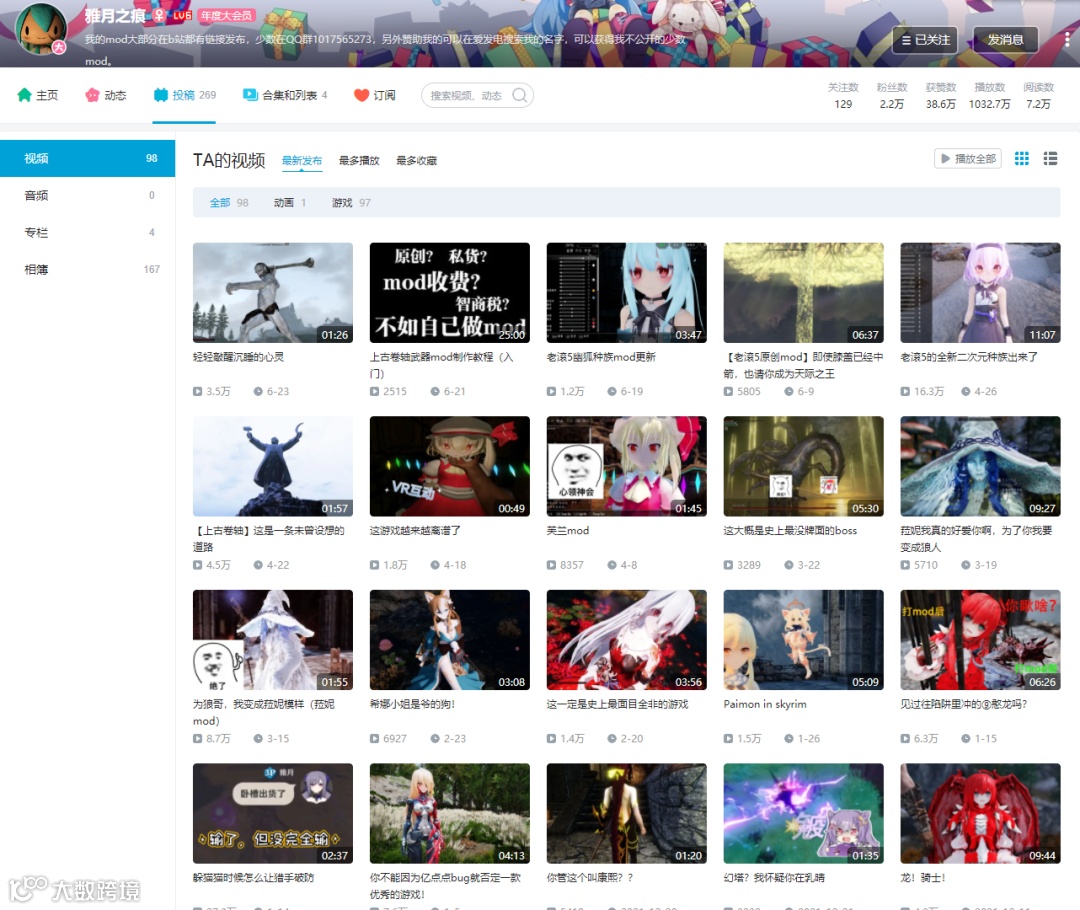Open the 主页 home tab

[x=38, y=95]
